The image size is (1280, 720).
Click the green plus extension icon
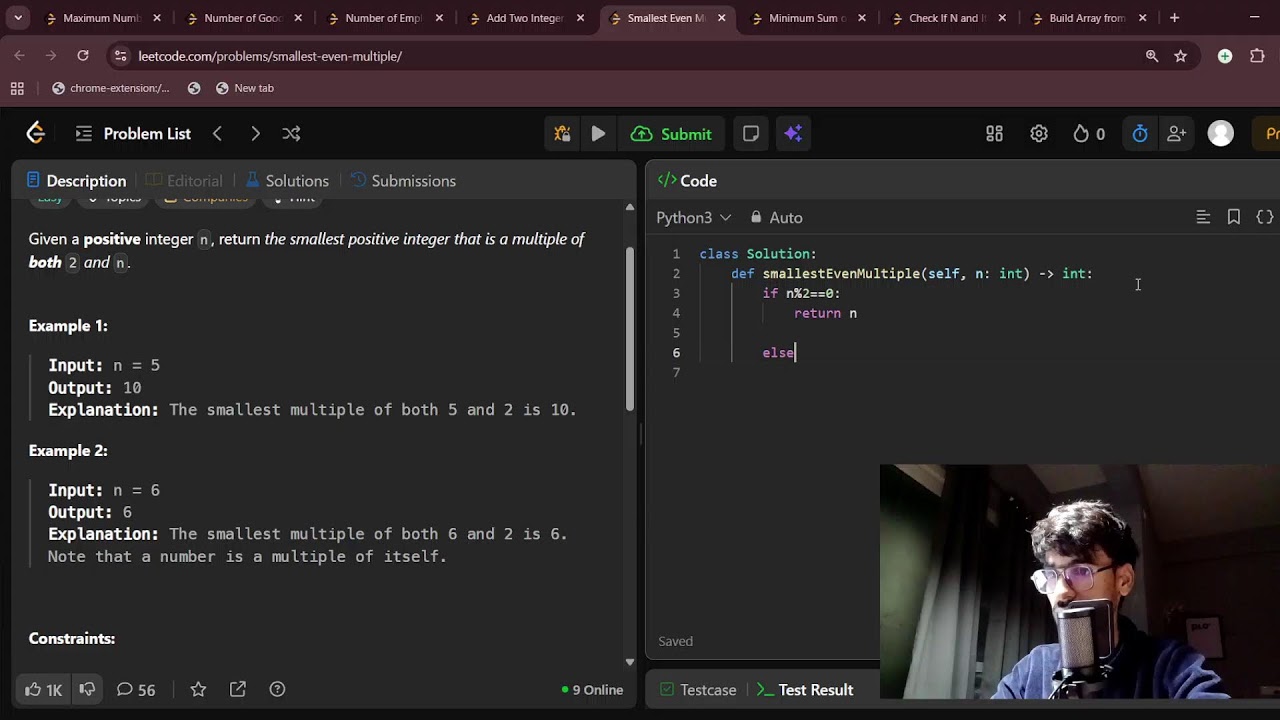tap(1225, 56)
